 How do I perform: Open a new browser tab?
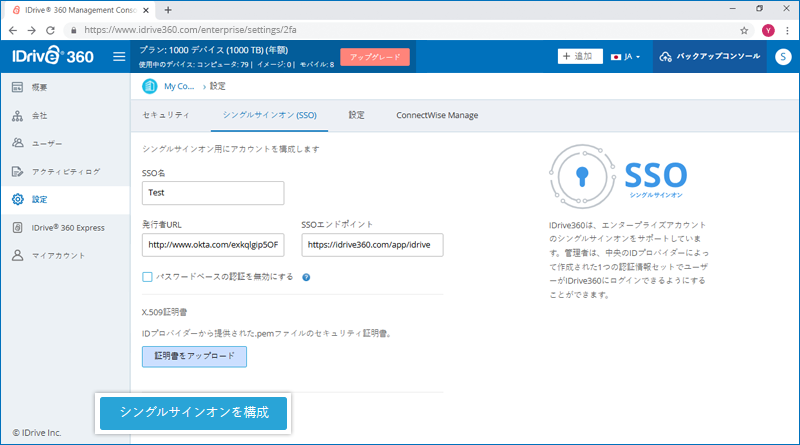(168, 10)
